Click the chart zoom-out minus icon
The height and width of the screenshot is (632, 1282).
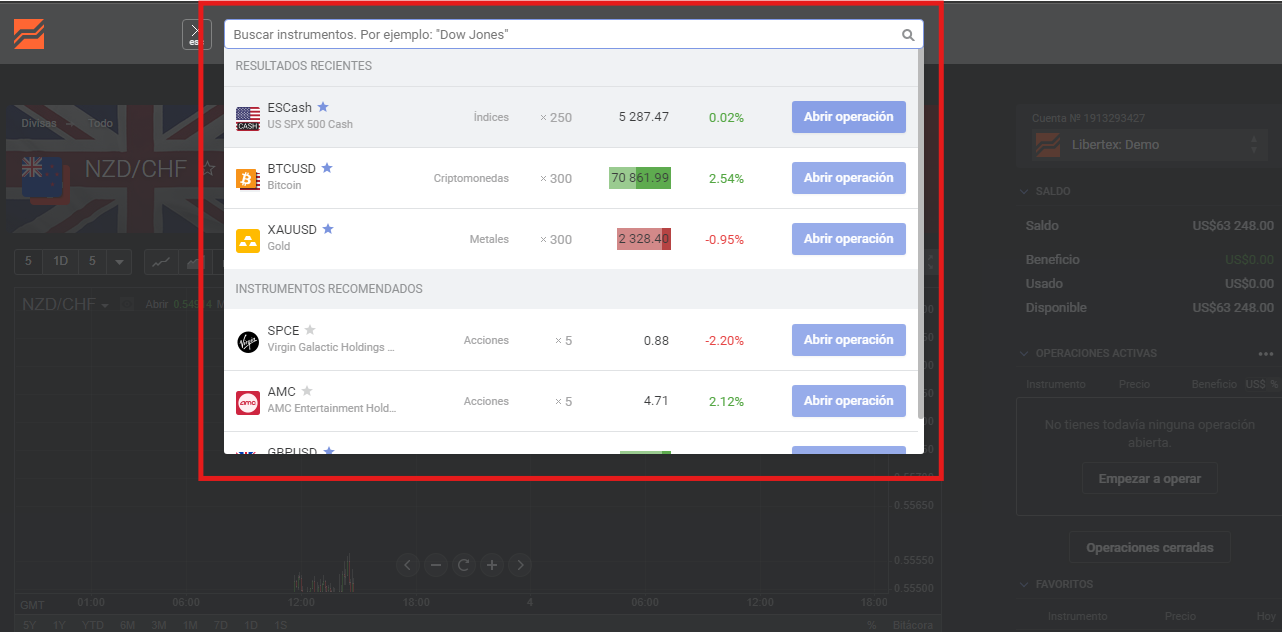coord(435,565)
